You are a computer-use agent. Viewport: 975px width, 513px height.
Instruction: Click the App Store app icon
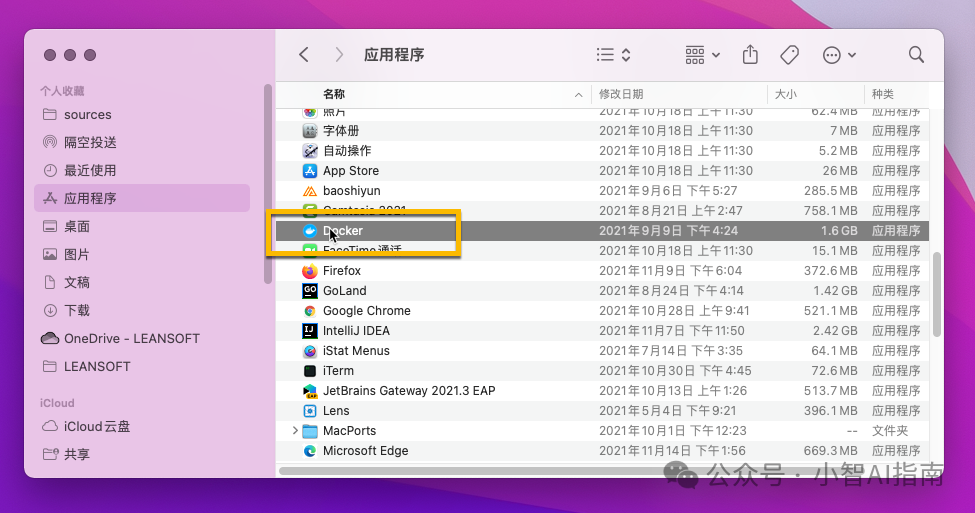(x=310, y=170)
